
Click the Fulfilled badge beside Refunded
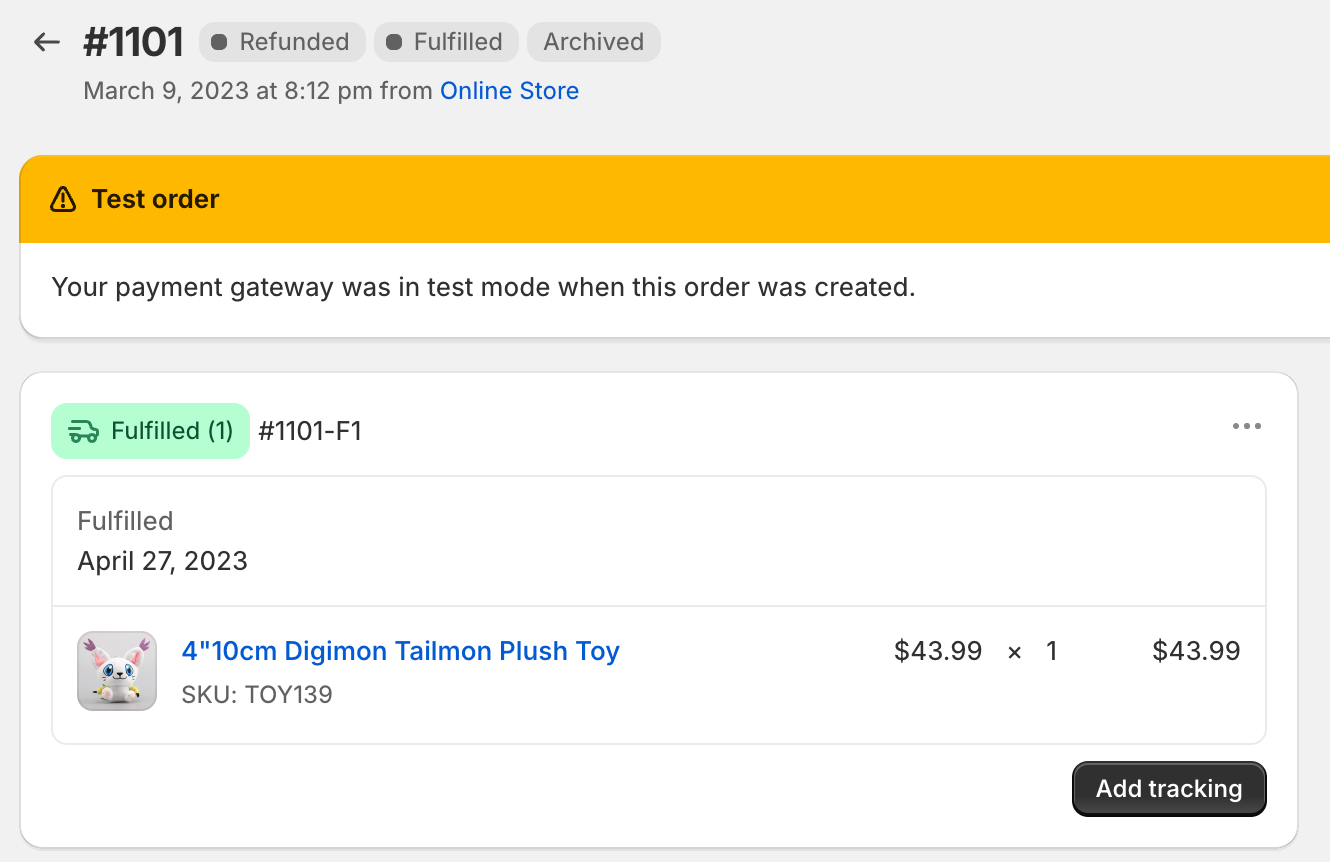445,42
